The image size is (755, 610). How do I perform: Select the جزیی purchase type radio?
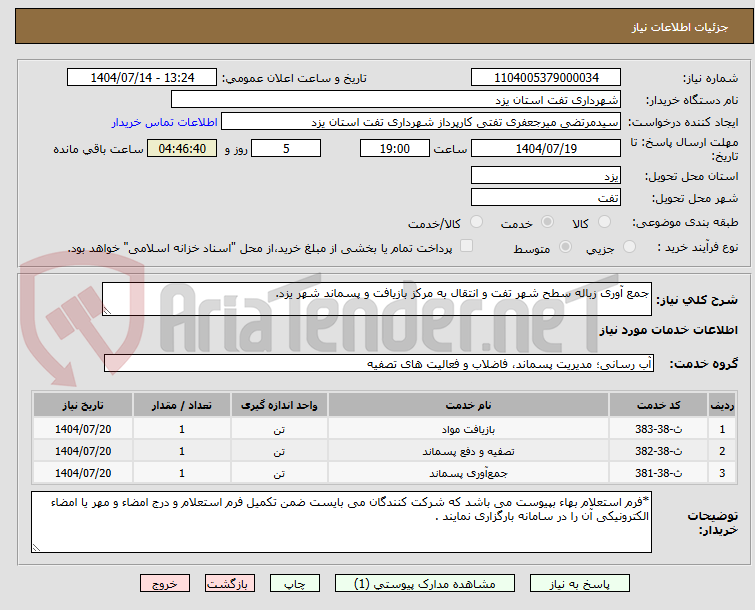click(629, 247)
